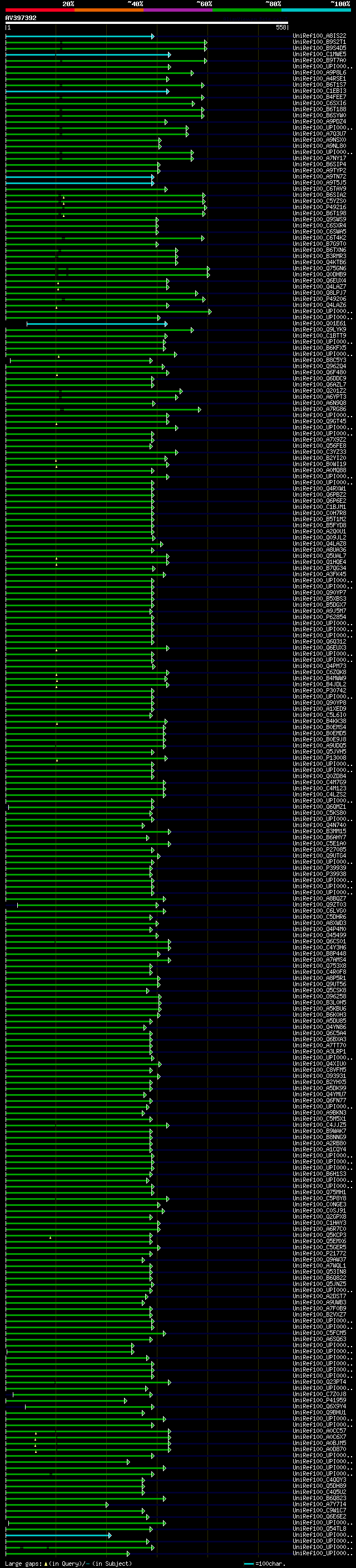
Task: Select label UniRef100_Q75MH1
Action: [x=319, y=1192]
